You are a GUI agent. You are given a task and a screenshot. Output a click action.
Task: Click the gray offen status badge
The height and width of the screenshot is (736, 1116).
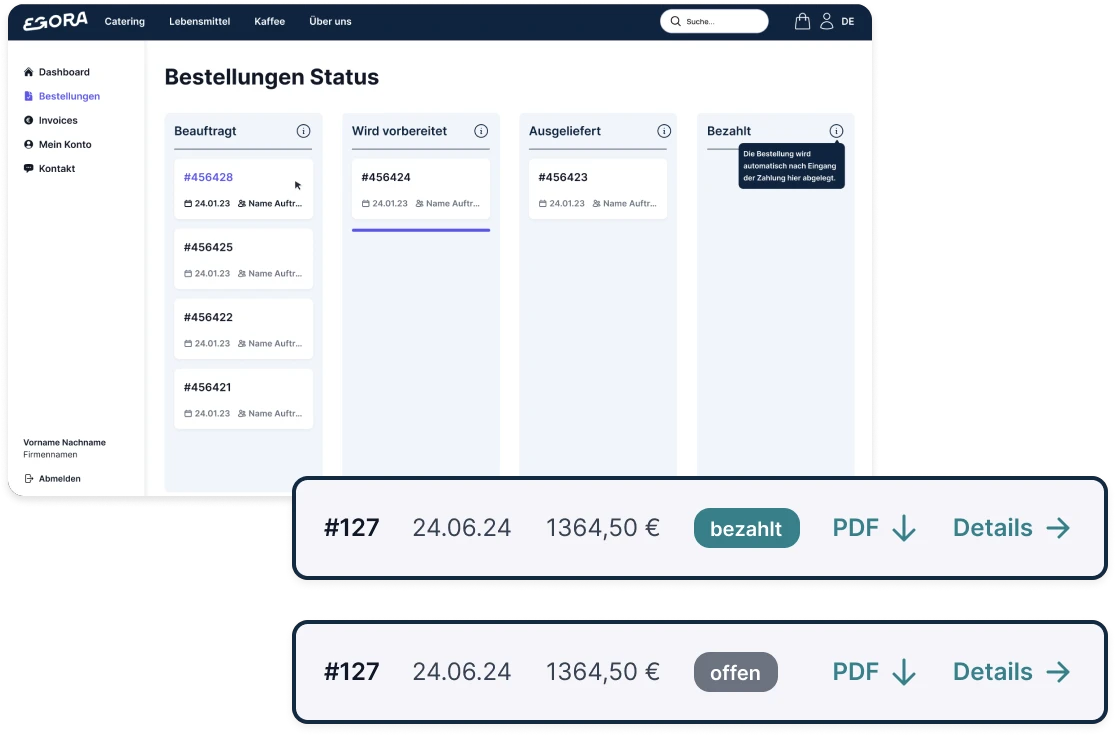click(735, 672)
